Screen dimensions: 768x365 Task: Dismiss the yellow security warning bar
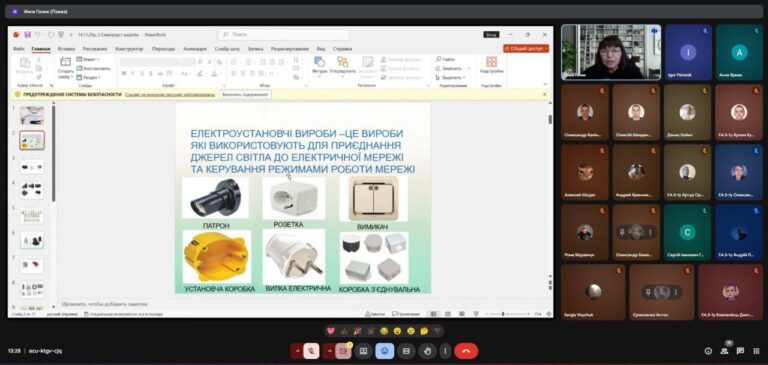tap(545, 94)
